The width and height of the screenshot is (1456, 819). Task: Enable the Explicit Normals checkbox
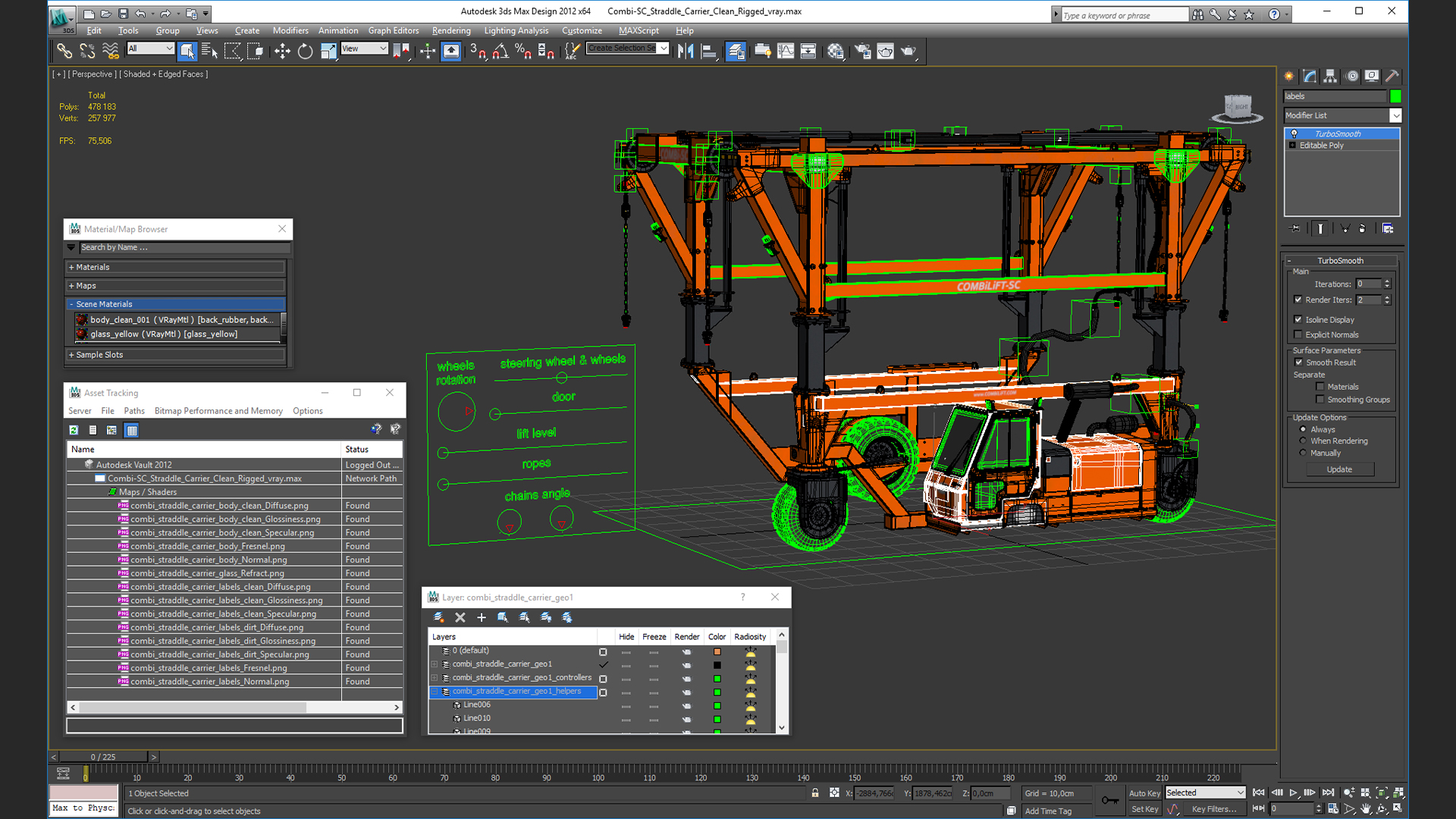1298,334
